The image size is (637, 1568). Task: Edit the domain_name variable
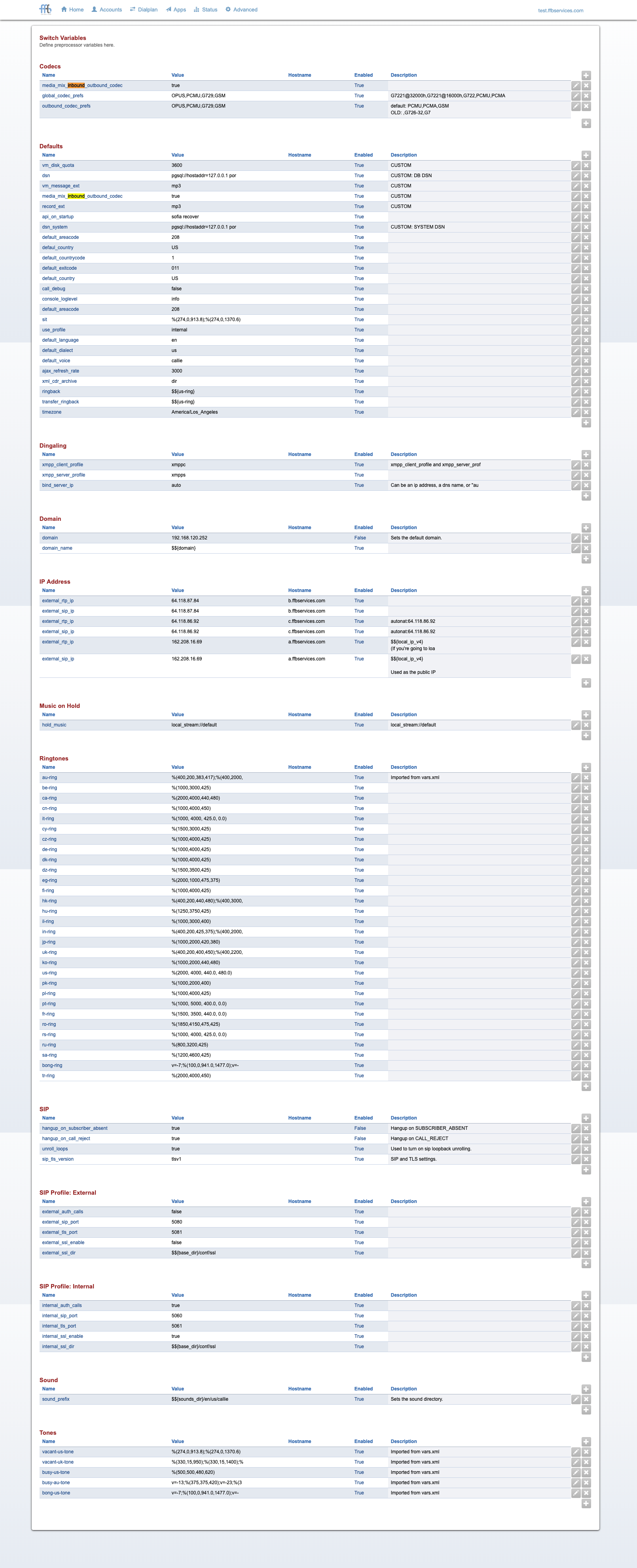pos(576,549)
